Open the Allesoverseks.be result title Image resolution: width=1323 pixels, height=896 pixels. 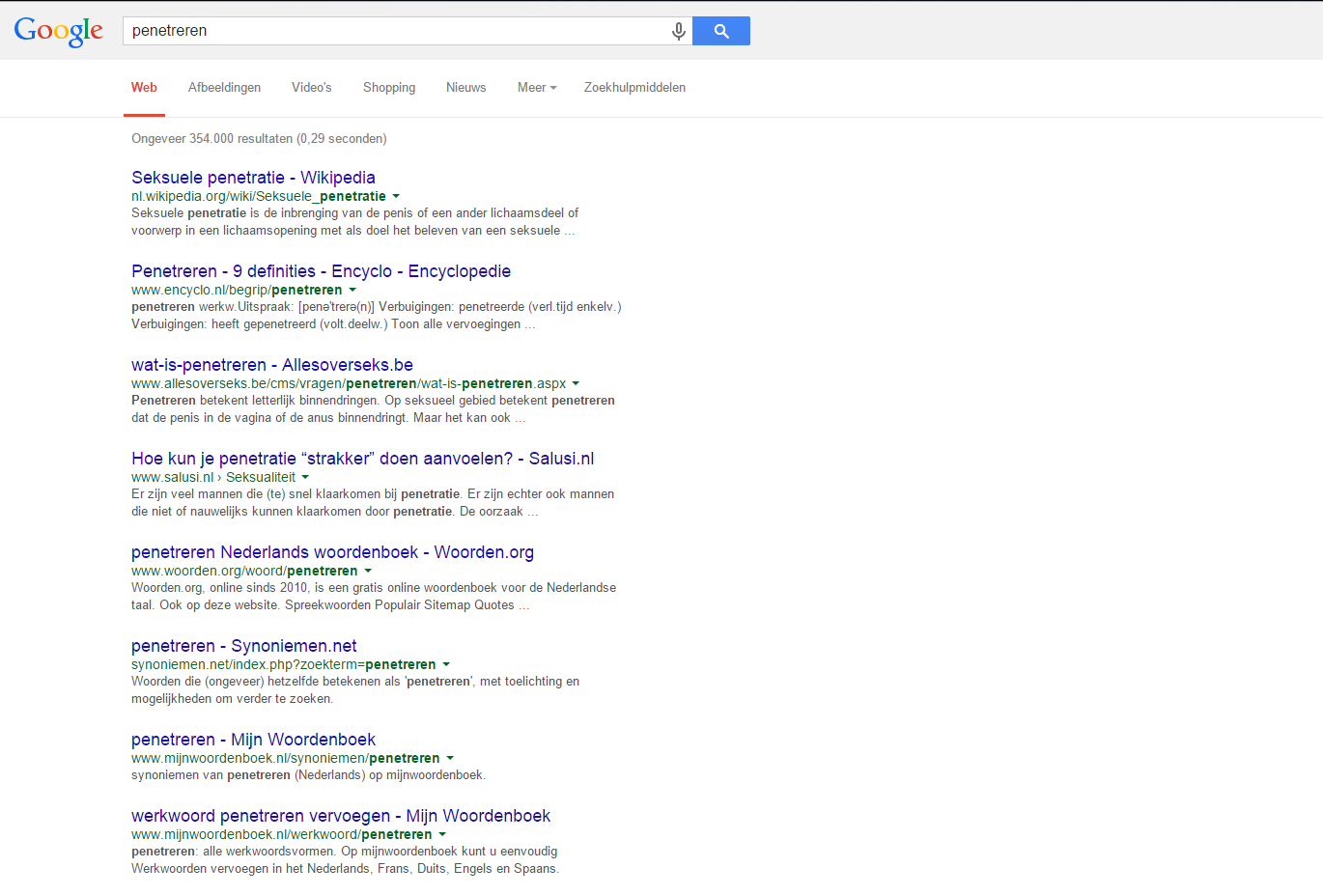[272, 365]
